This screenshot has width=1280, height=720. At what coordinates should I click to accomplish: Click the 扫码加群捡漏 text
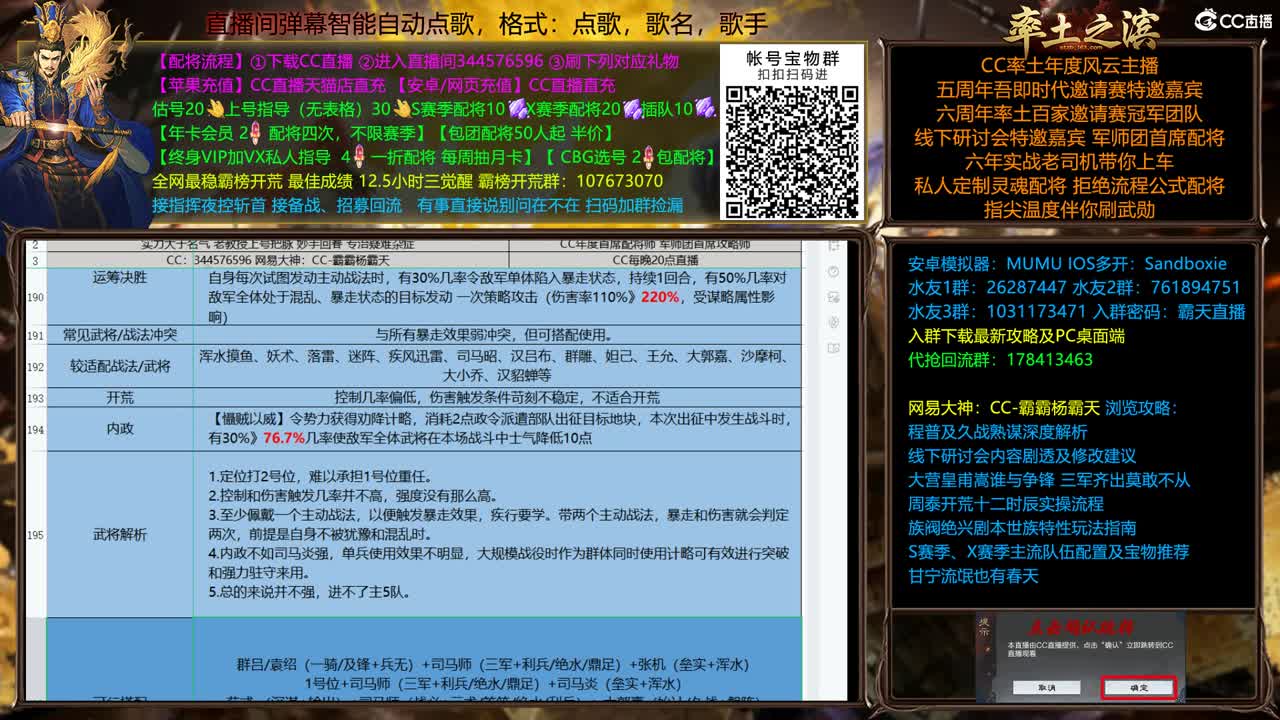[x=634, y=205]
